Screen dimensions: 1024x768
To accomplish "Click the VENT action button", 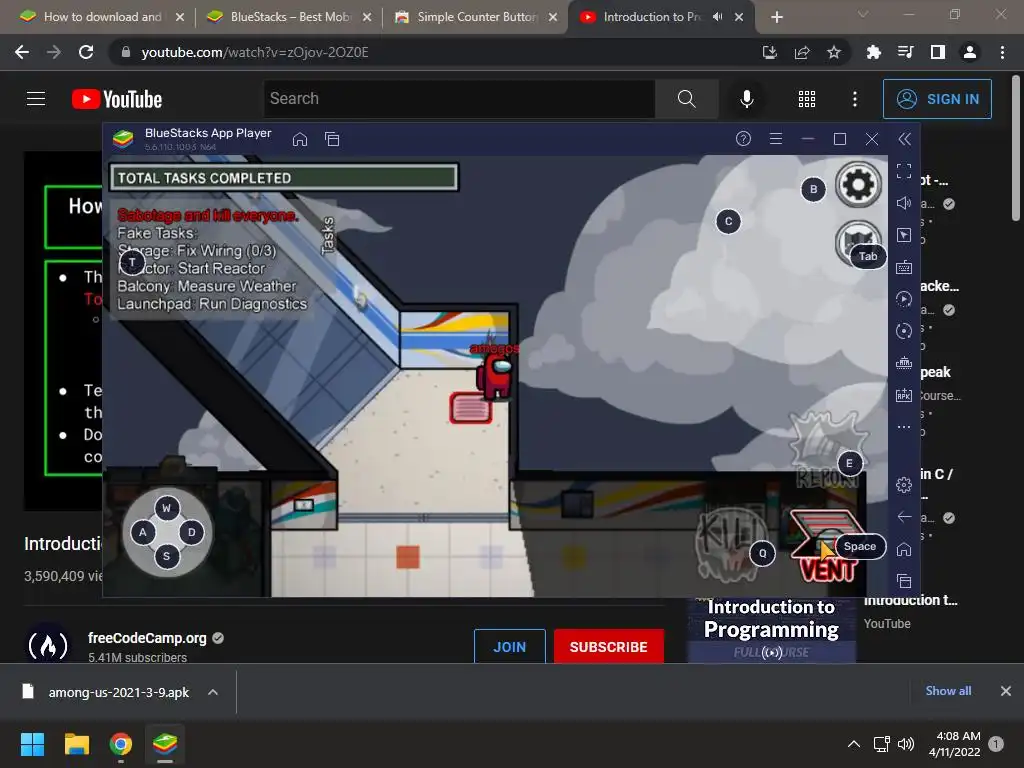I will (827, 545).
